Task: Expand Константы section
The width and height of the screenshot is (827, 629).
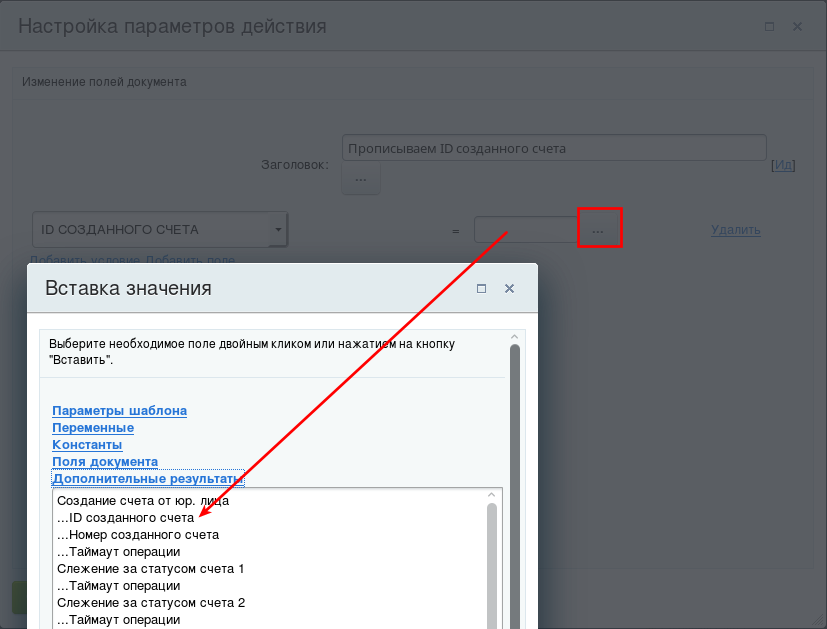Action: (87, 444)
